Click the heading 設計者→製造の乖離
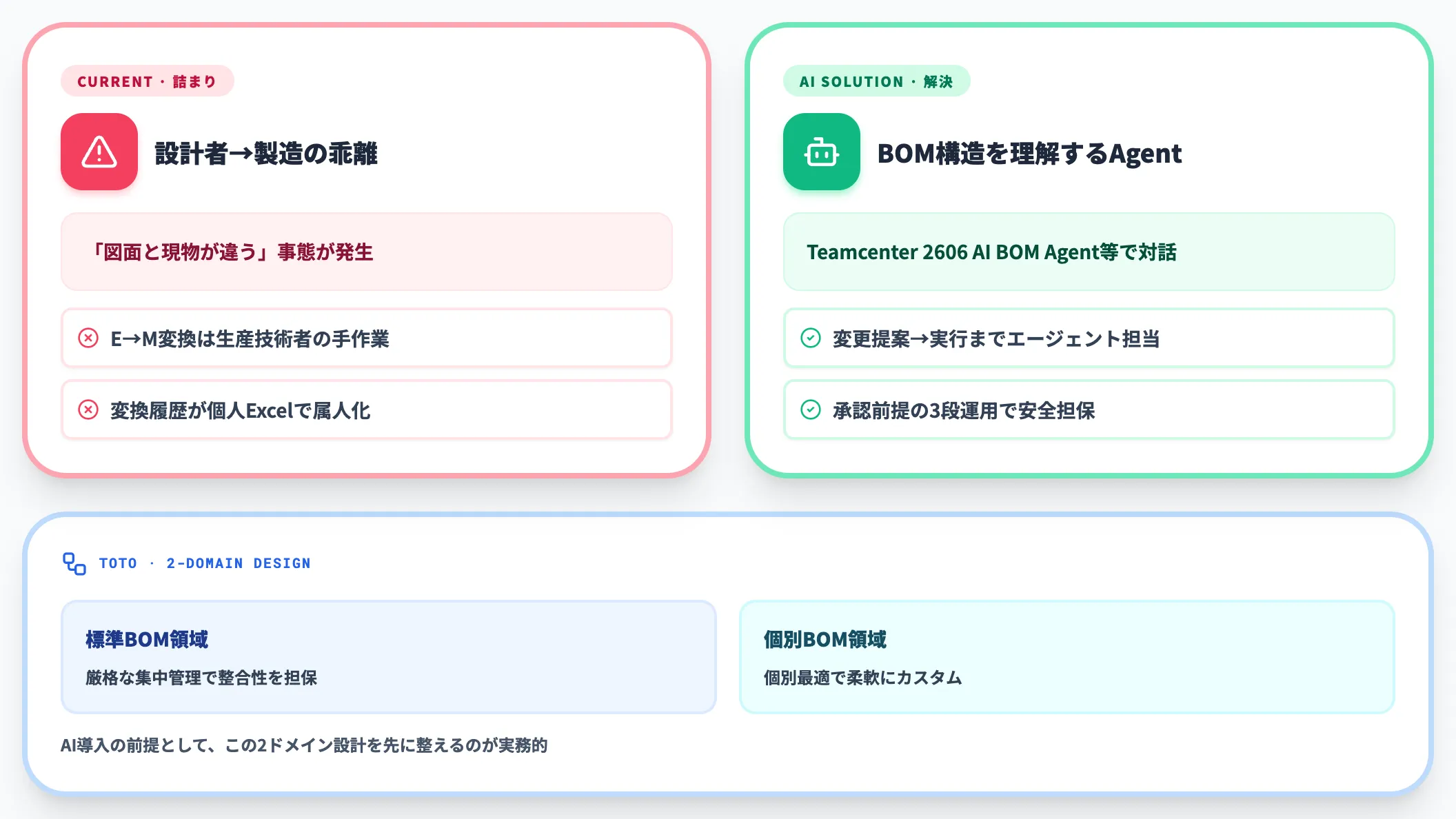Image resolution: width=1456 pixels, height=819 pixels. click(x=266, y=153)
